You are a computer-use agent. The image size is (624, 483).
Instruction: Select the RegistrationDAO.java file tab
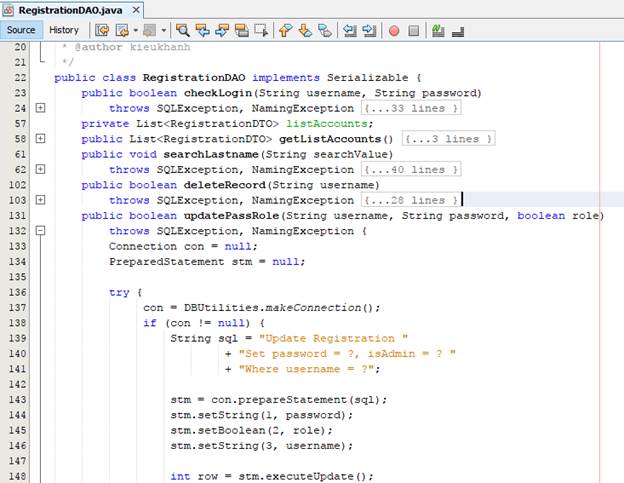(70, 10)
